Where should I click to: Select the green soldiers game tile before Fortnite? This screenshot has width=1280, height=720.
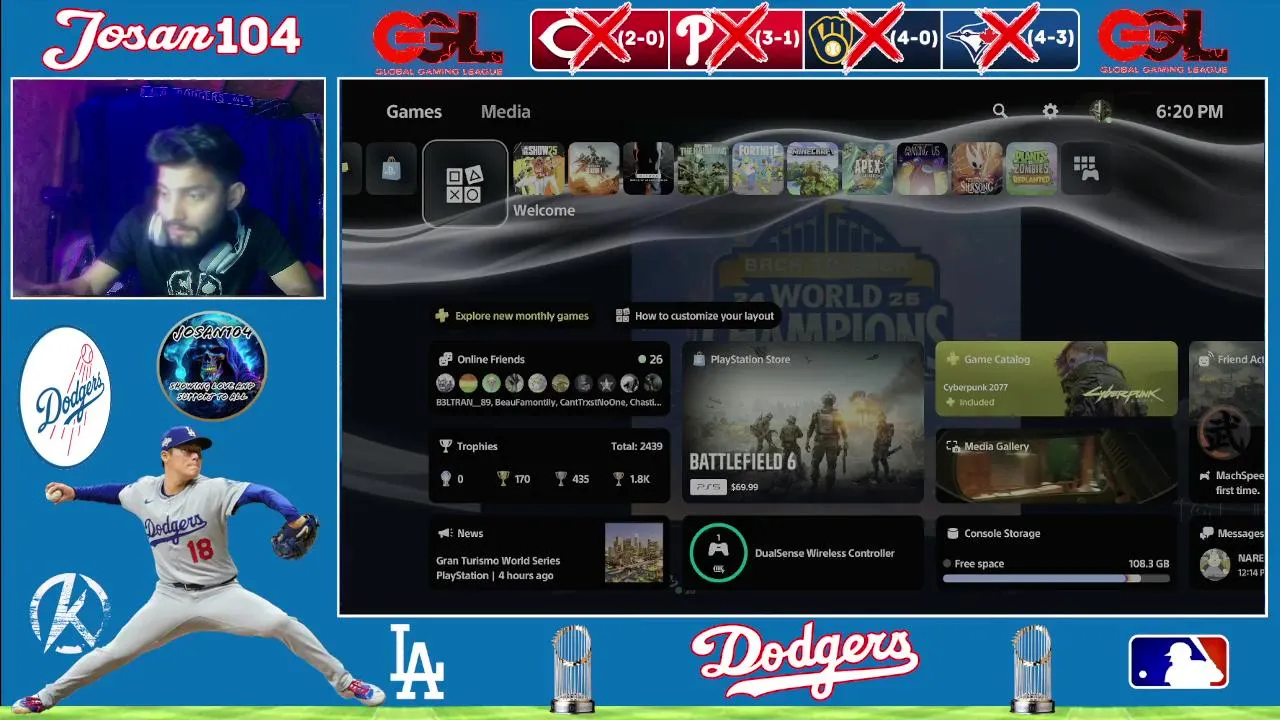click(703, 169)
